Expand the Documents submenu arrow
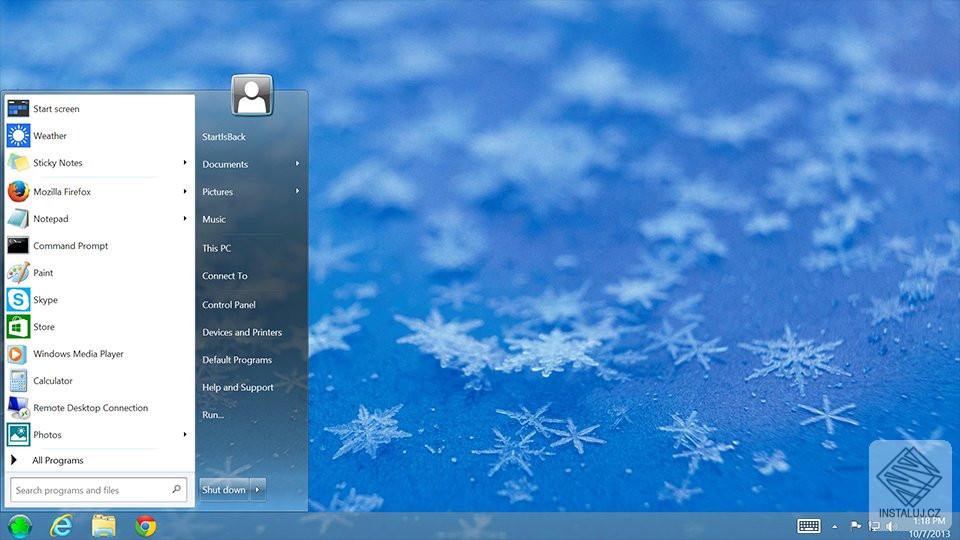960x540 pixels. (x=297, y=163)
